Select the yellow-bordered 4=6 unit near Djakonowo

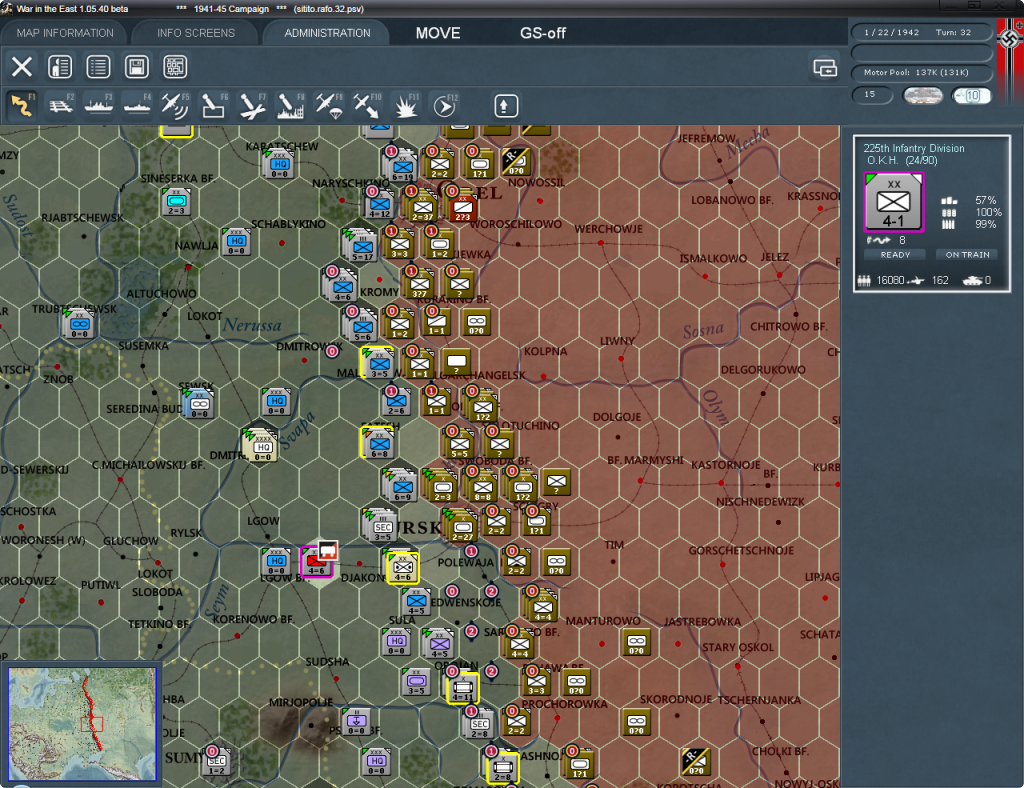[x=403, y=568]
